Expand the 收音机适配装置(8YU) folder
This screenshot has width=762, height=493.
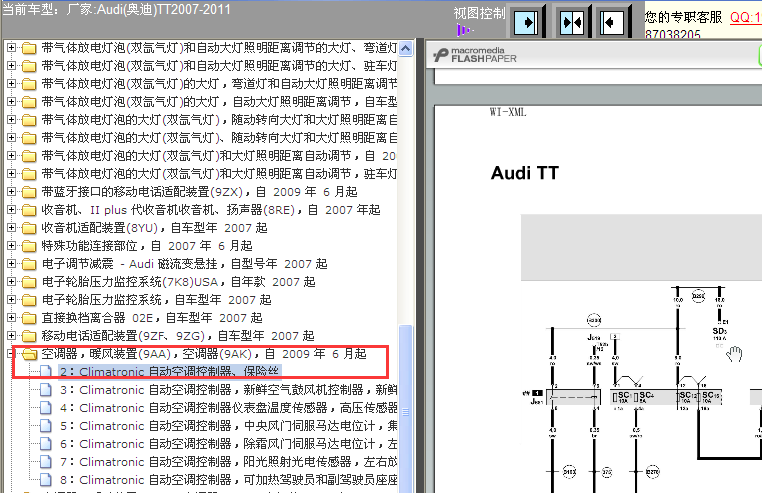pos(11,228)
